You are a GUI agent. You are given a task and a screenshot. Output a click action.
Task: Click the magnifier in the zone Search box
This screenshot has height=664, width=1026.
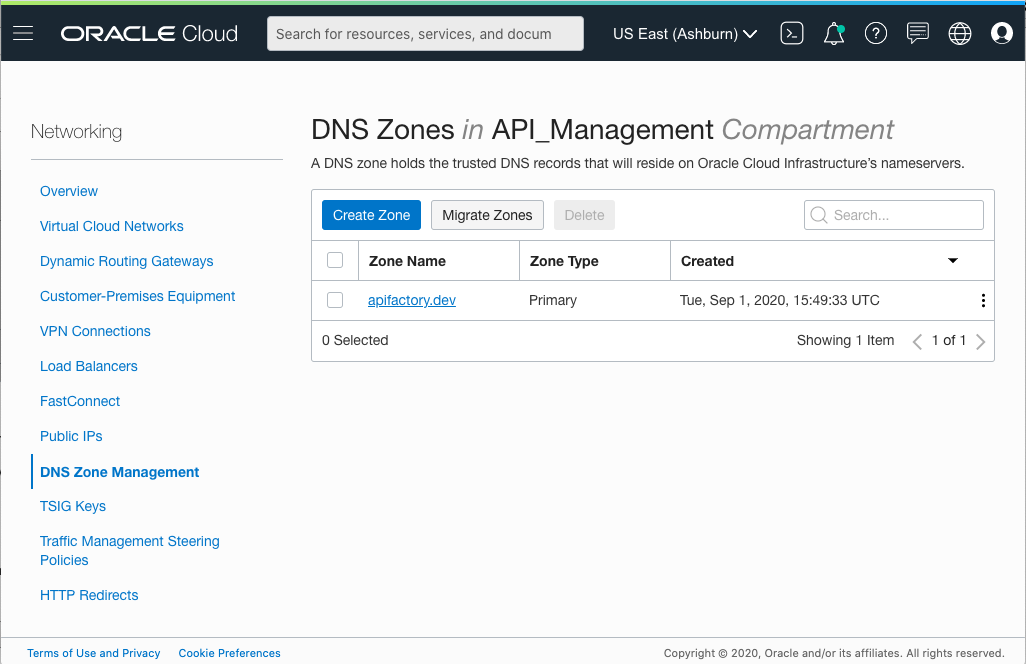[x=818, y=215]
